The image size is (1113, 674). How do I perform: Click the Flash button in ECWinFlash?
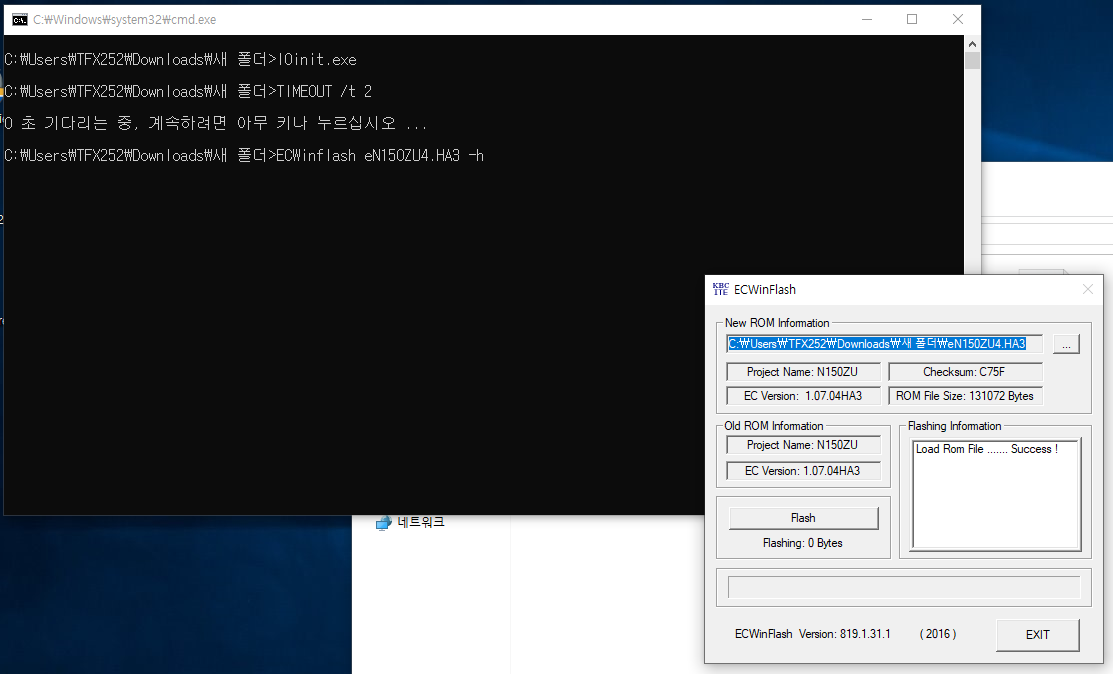(x=803, y=518)
